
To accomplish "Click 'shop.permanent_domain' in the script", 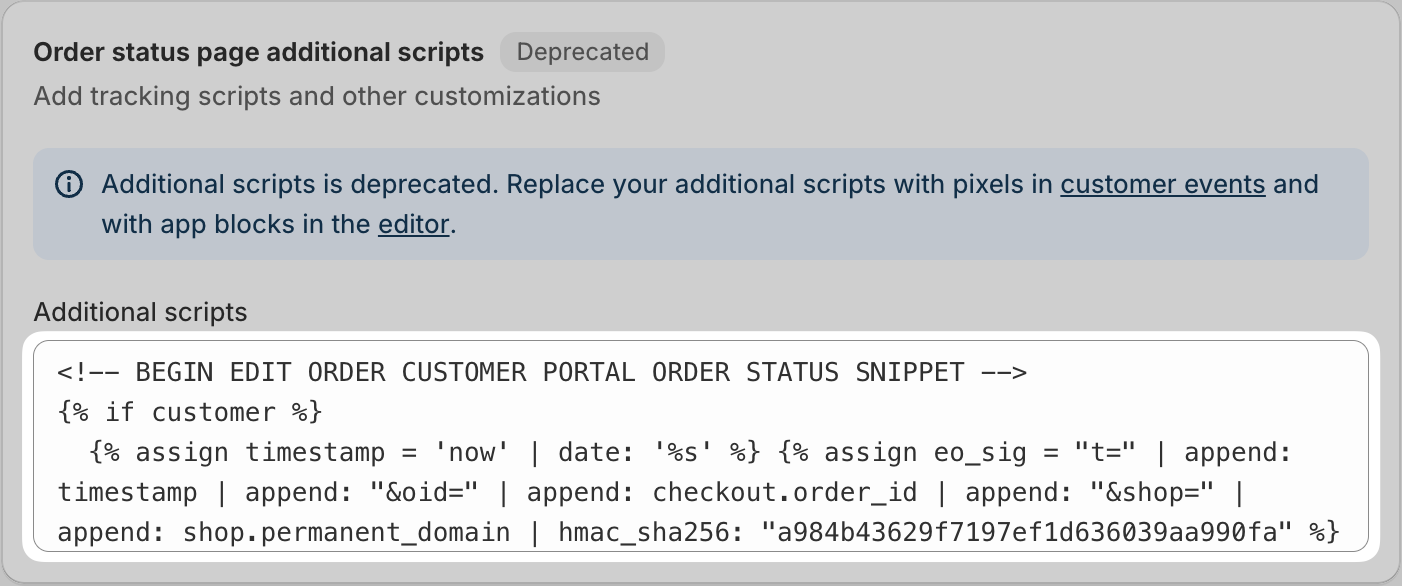I will 346,532.
